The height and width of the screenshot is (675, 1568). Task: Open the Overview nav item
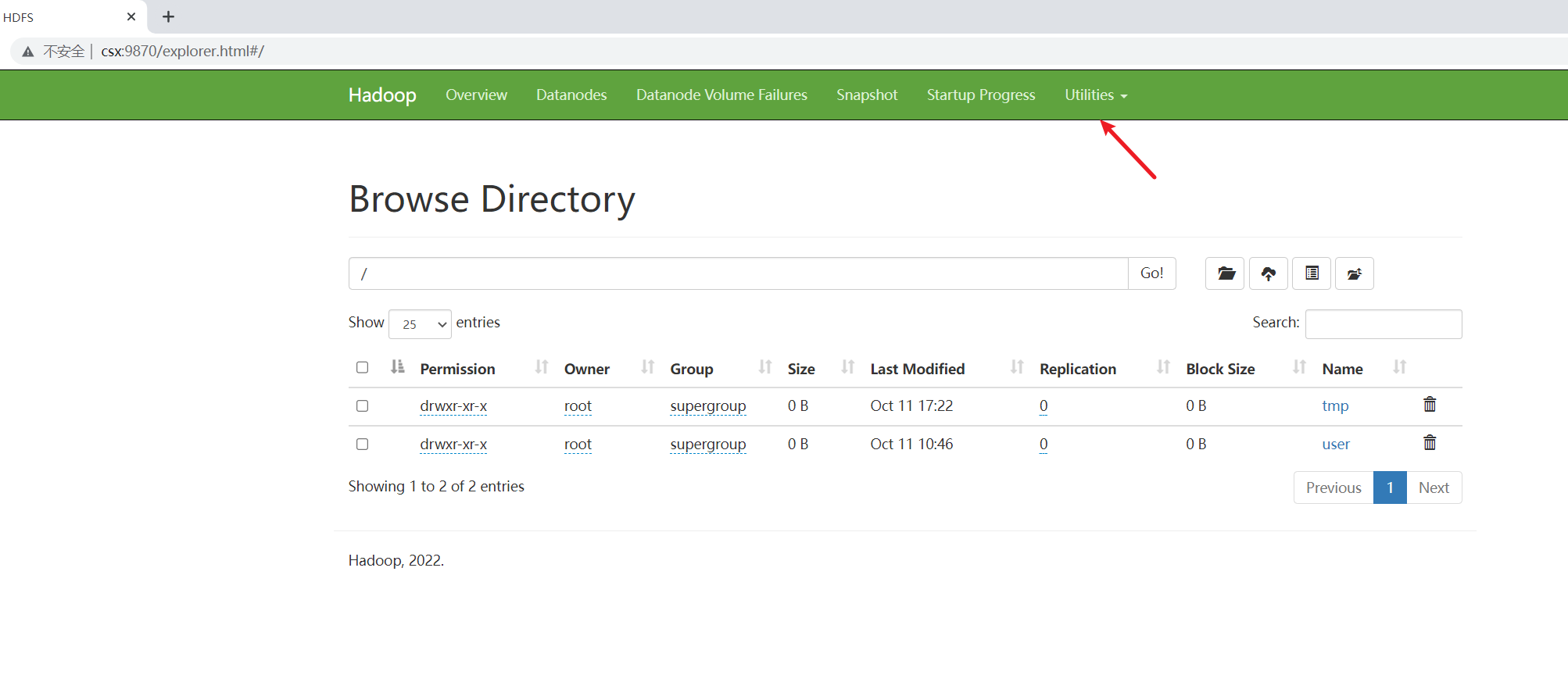coord(476,95)
